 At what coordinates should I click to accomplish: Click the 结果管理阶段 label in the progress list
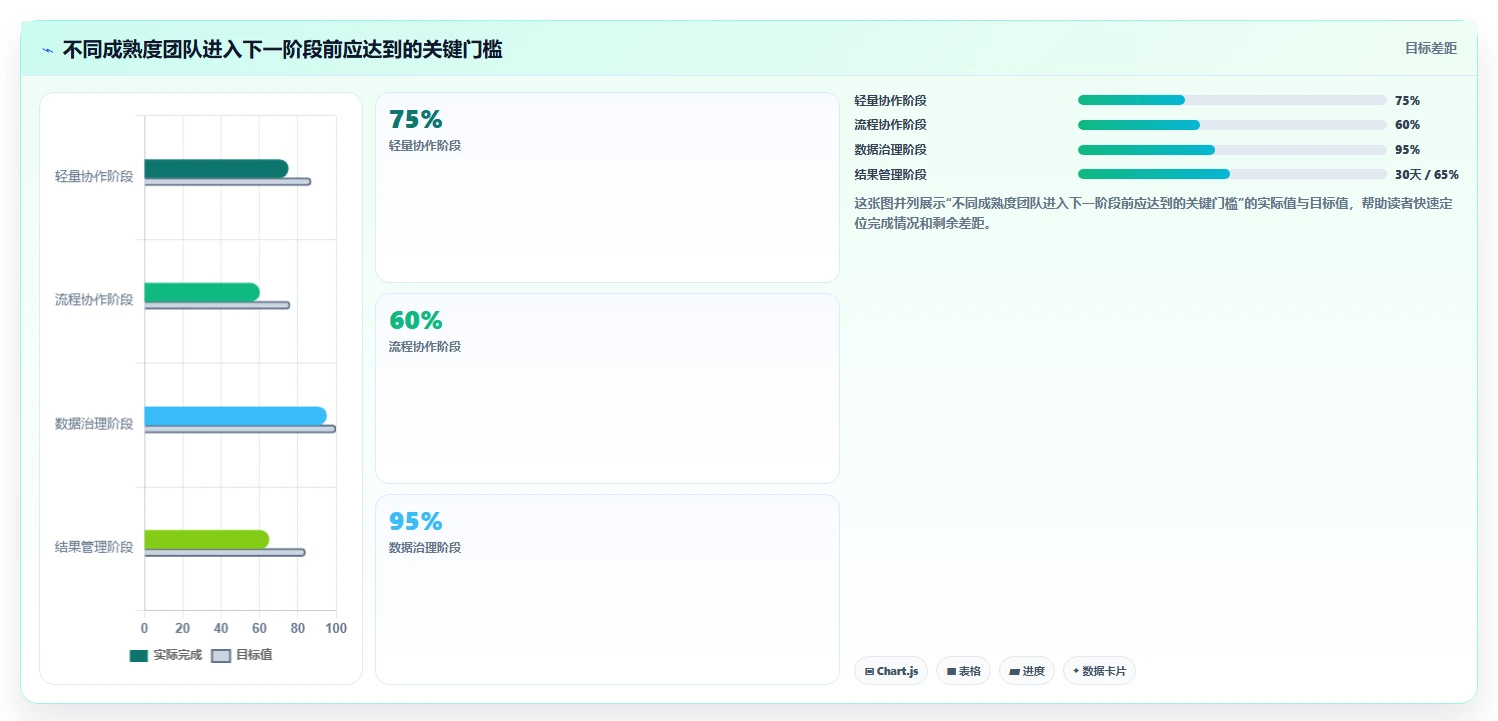(890, 175)
